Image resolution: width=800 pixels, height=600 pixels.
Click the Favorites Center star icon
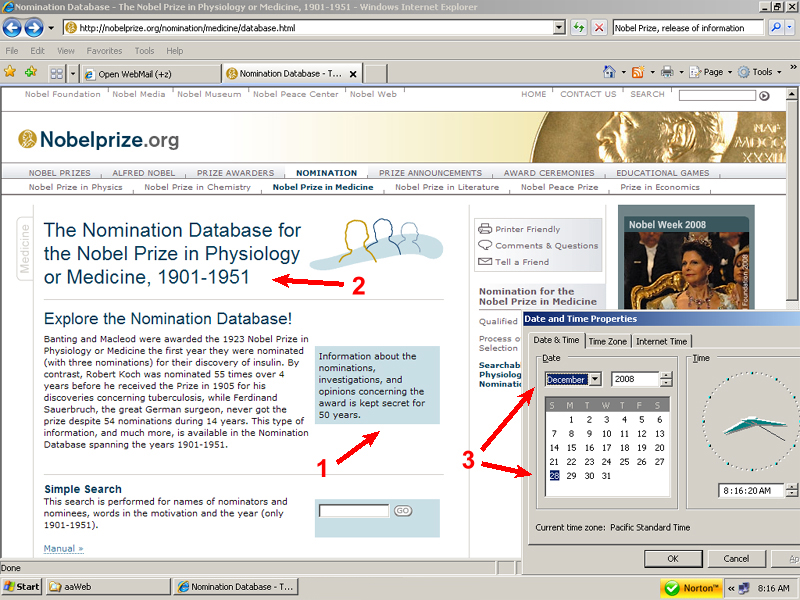tap(10, 72)
